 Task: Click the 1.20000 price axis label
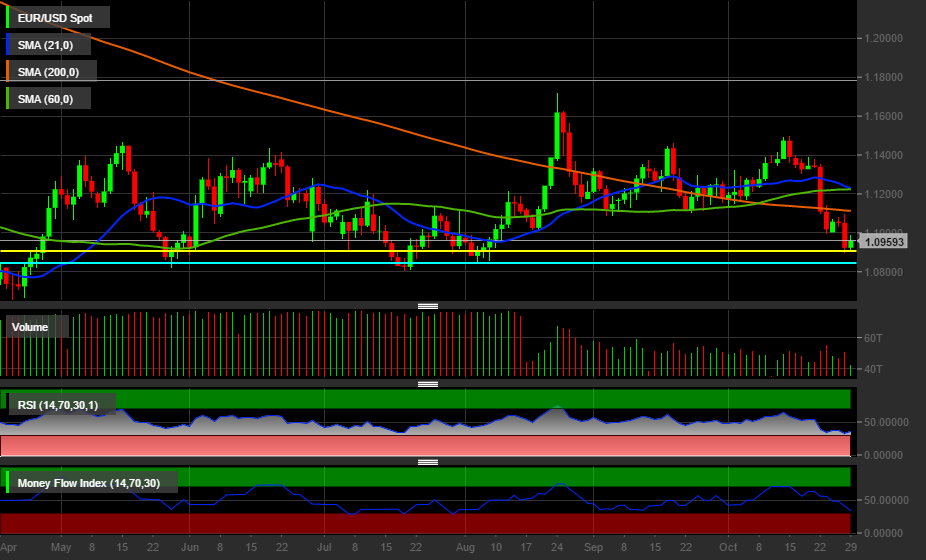(888, 38)
